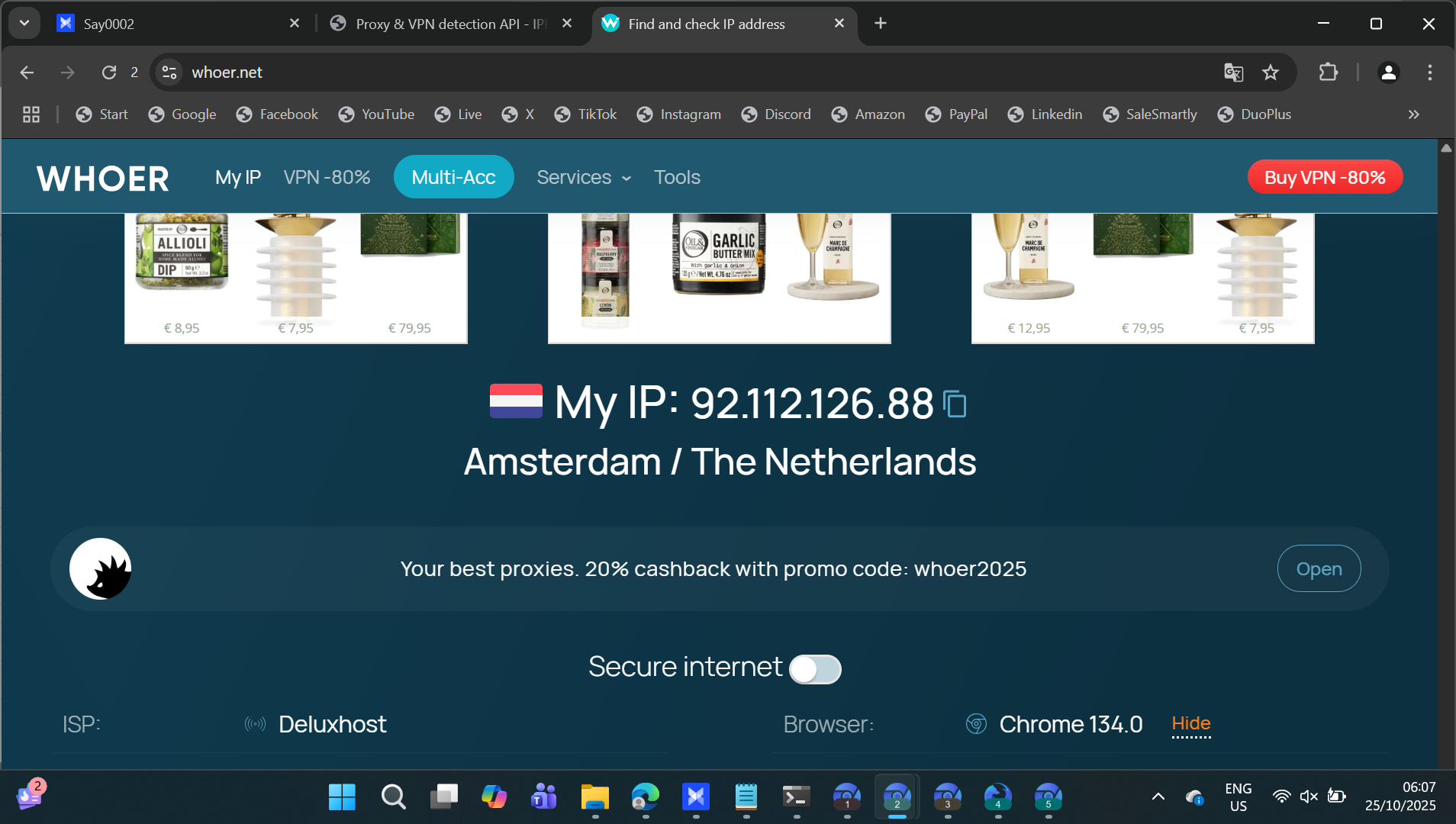Click the Buy VPN -80% button
Viewport: 1456px width, 824px height.
point(1325,177)
